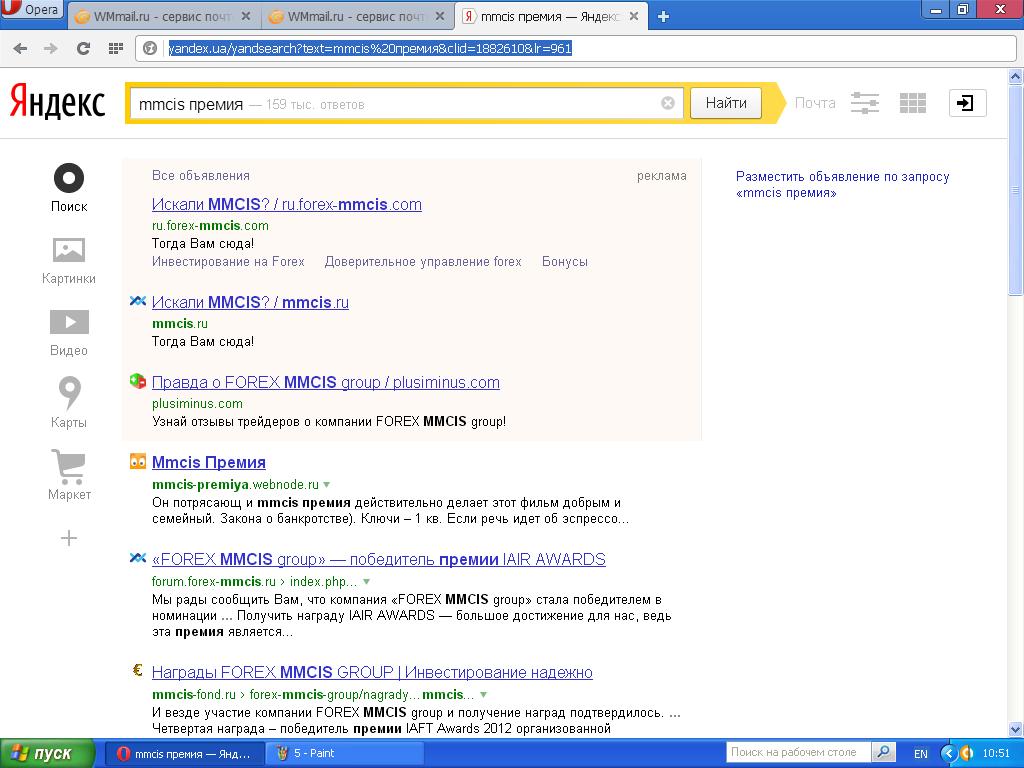Viewport: 1024px width, 768px height.
Task: Click the scrollbar down arrow
Action: [1016, 729]
